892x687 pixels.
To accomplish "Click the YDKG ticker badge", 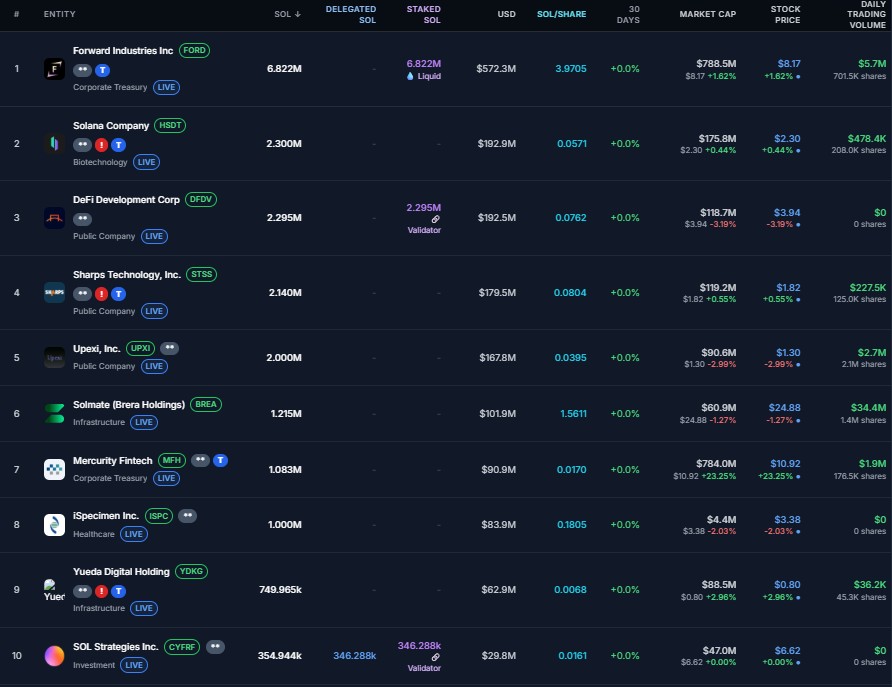I will (x=191, y=572).
